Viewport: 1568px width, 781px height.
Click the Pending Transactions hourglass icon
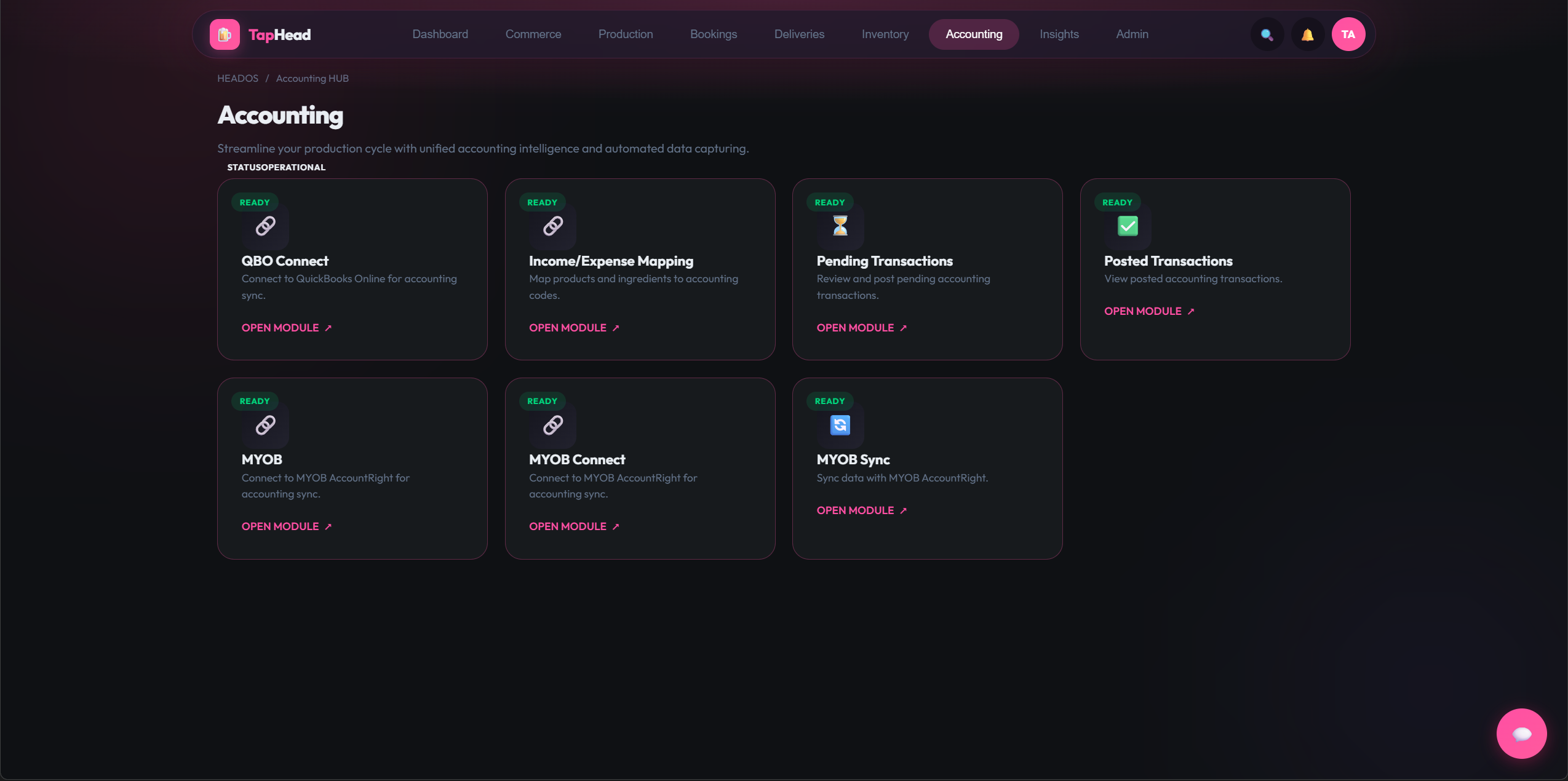click(840, 226)
